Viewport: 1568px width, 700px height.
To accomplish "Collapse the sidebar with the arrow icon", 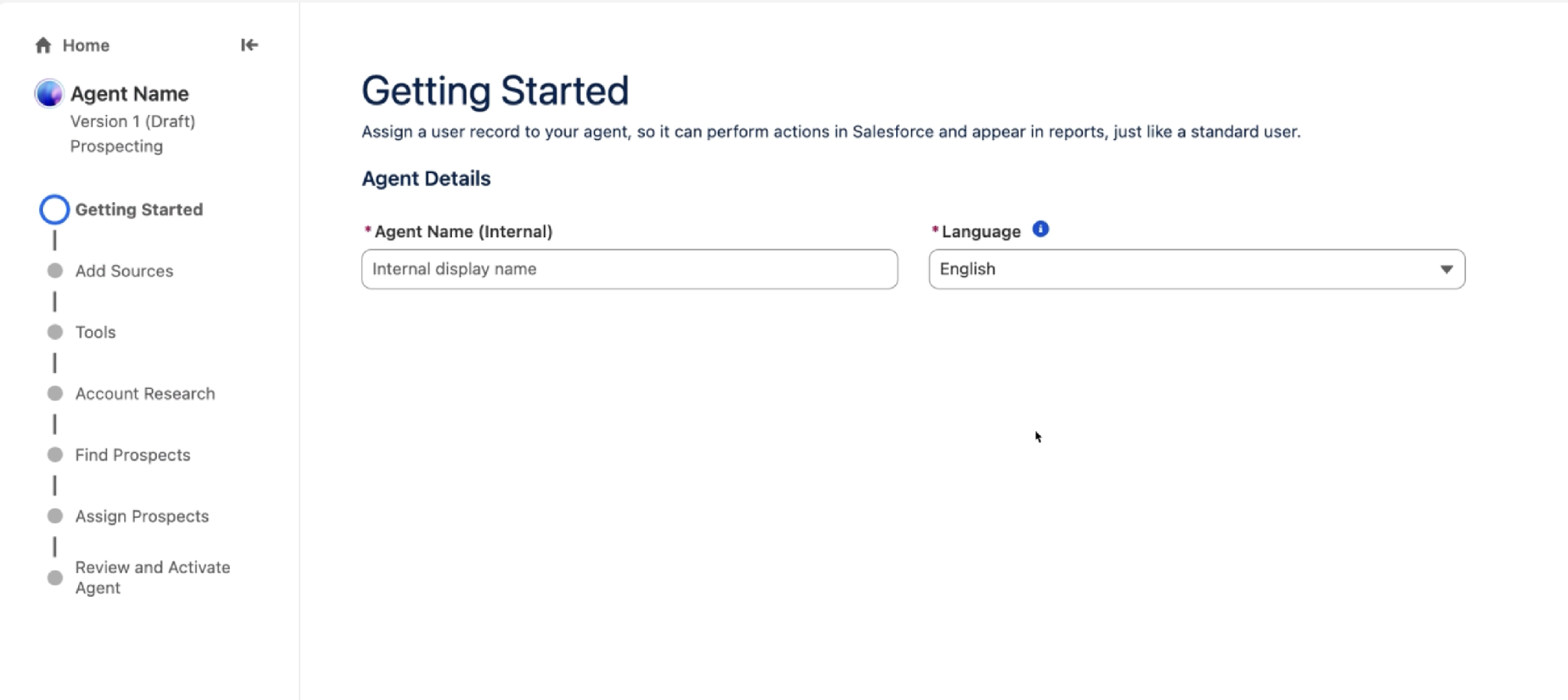I will tap(249, 45).
